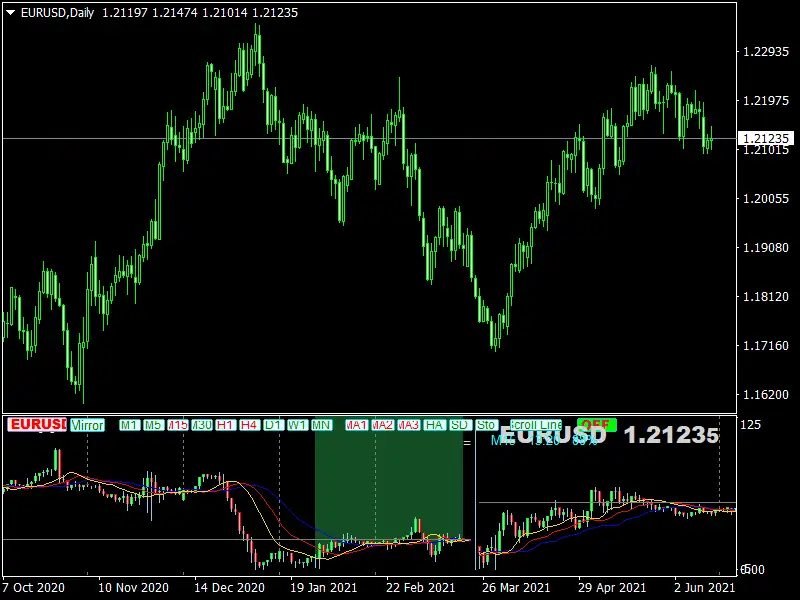Click the 7 Oct 2020 date label
800x600 pixels.
34,588
